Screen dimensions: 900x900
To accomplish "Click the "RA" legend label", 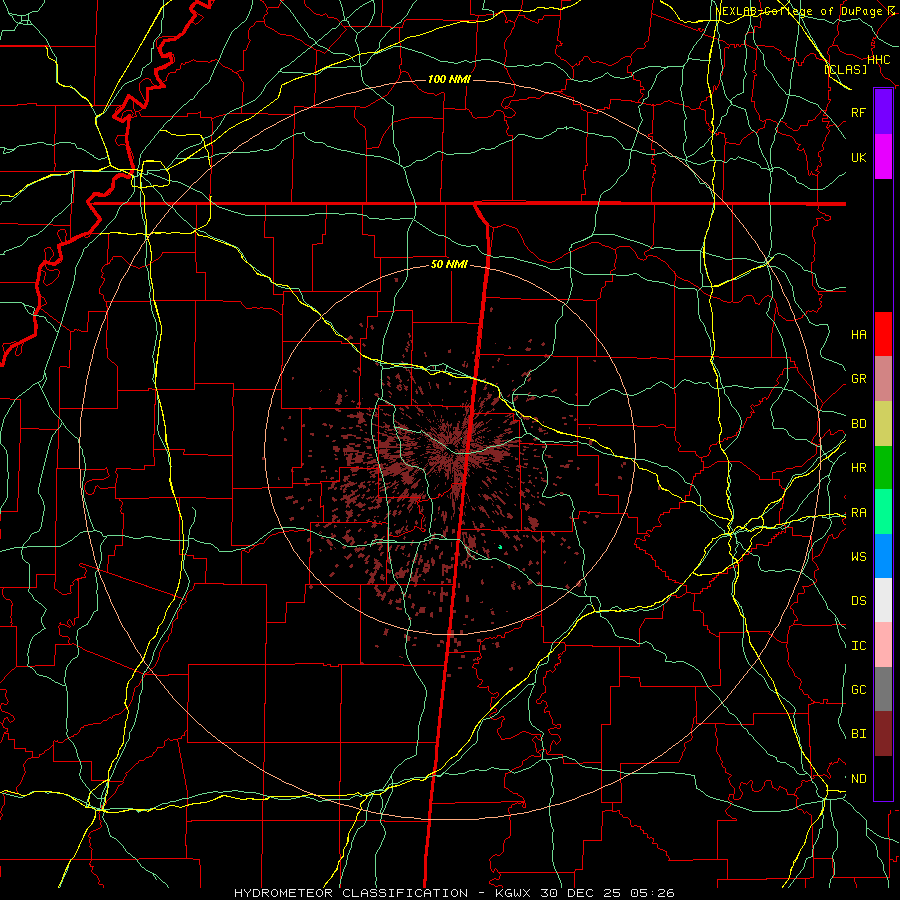I will coord(858,513).
